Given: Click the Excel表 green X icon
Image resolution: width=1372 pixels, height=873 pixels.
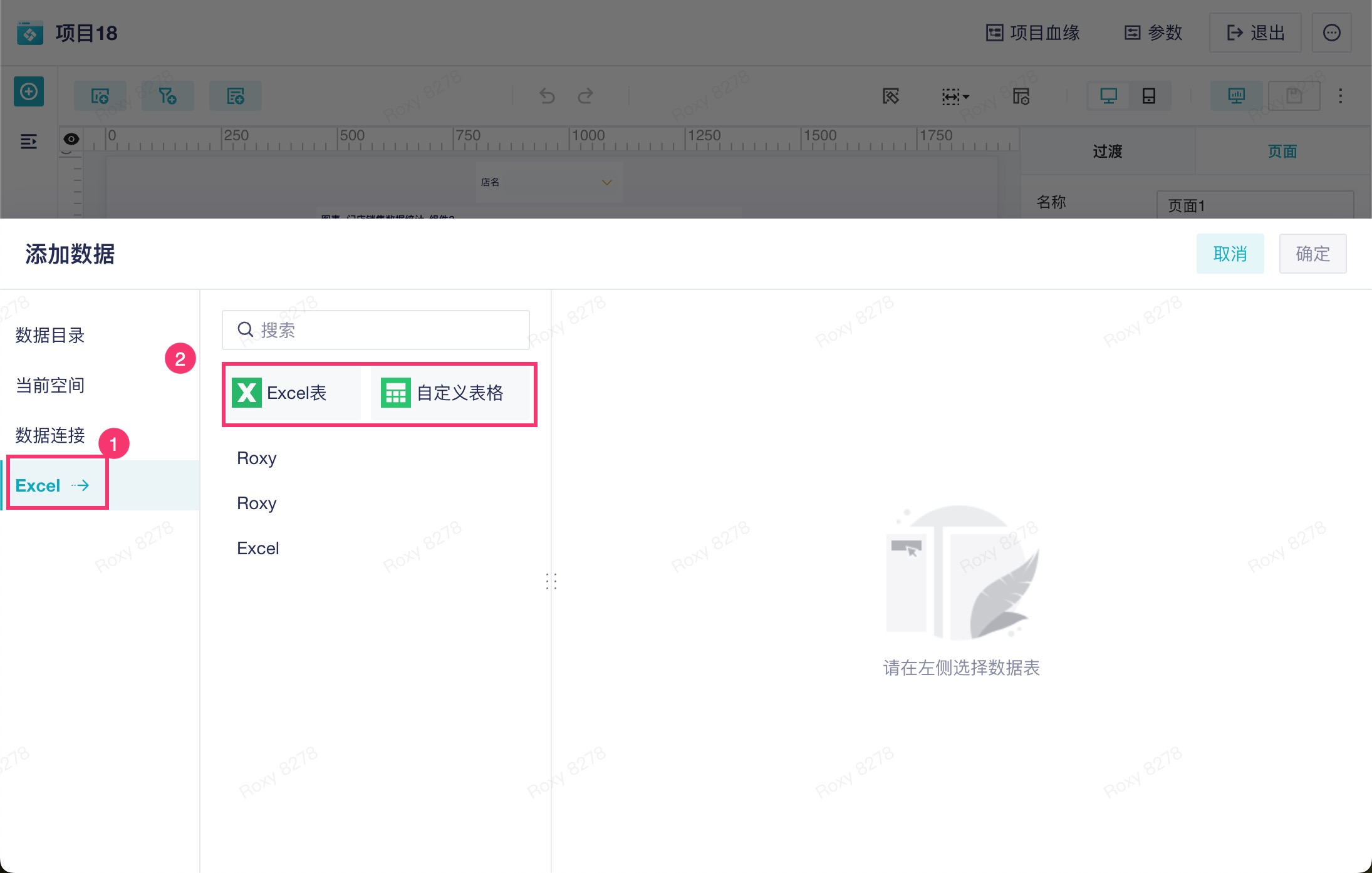Looking at the screenshot, I should point(246,393).
